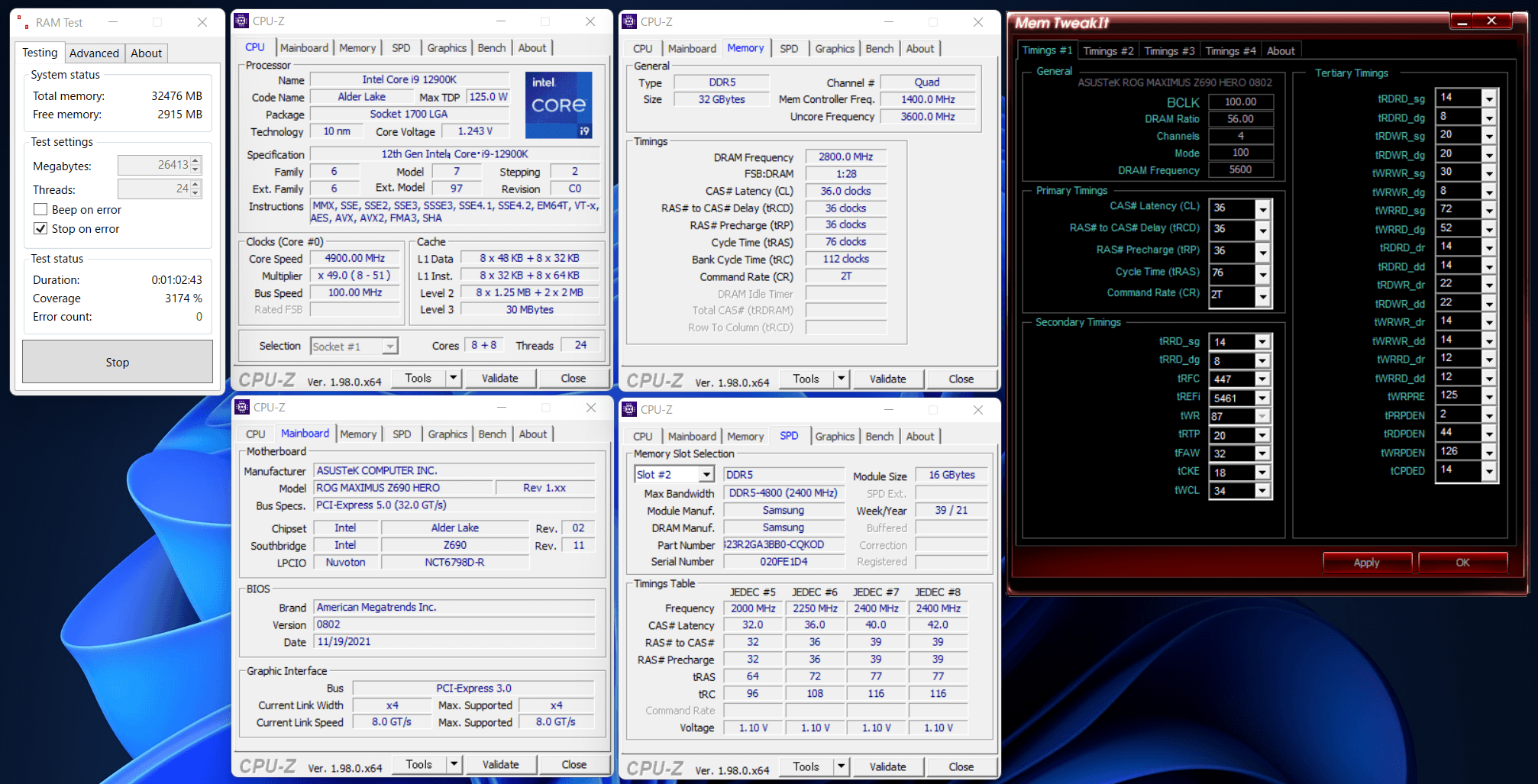
Task: Open Tools dropdown arrow in Mainboard tab window
Action: (x=454, y=764)
